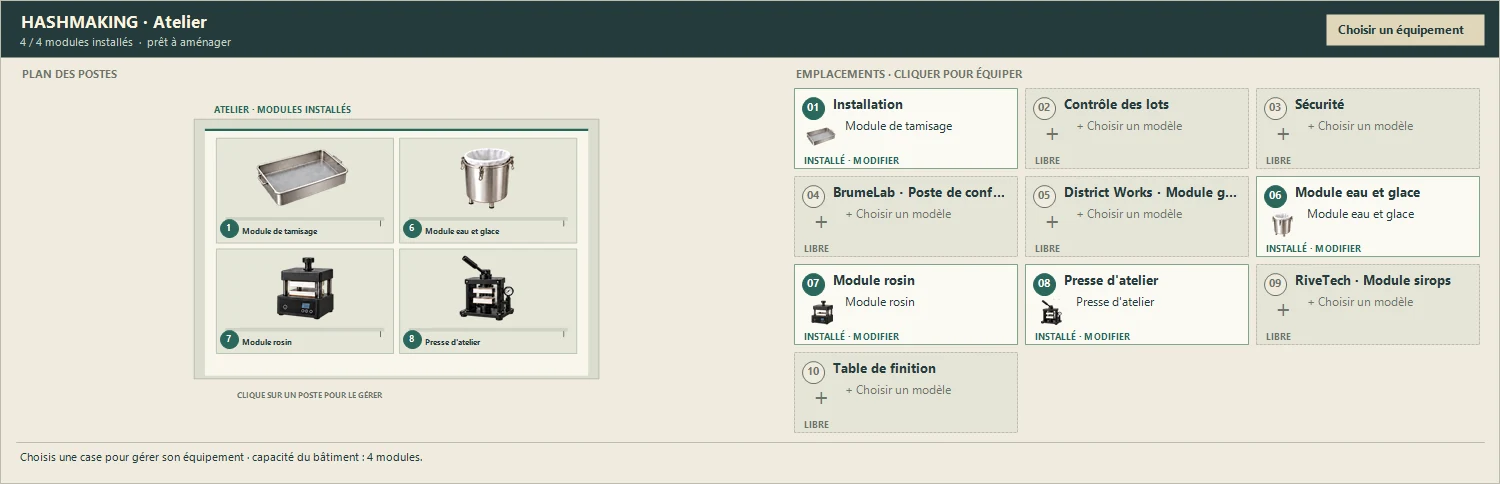
Task: Click Module de tamisage label in the plan
Action: [280, 231]
